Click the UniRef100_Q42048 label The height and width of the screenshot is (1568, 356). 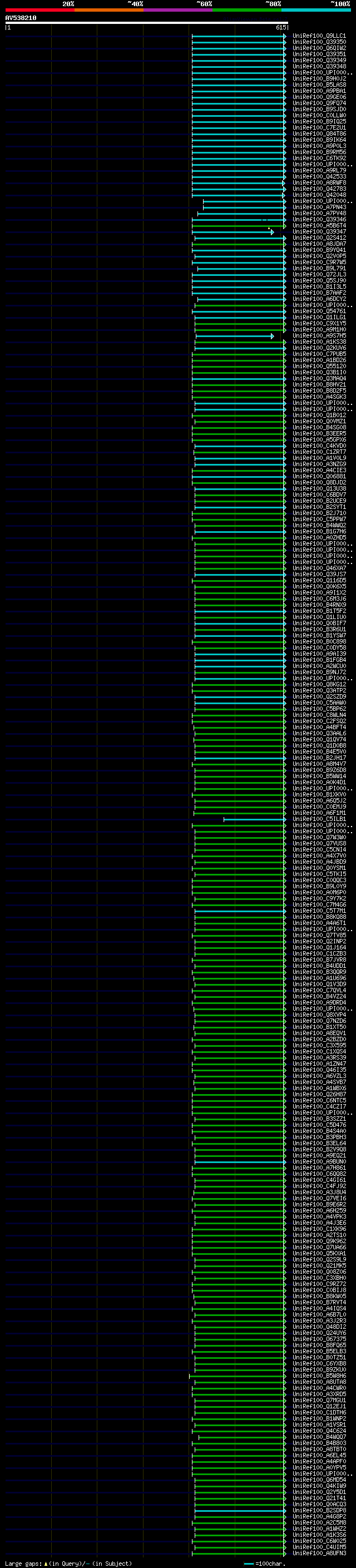[x=319, y=195]
